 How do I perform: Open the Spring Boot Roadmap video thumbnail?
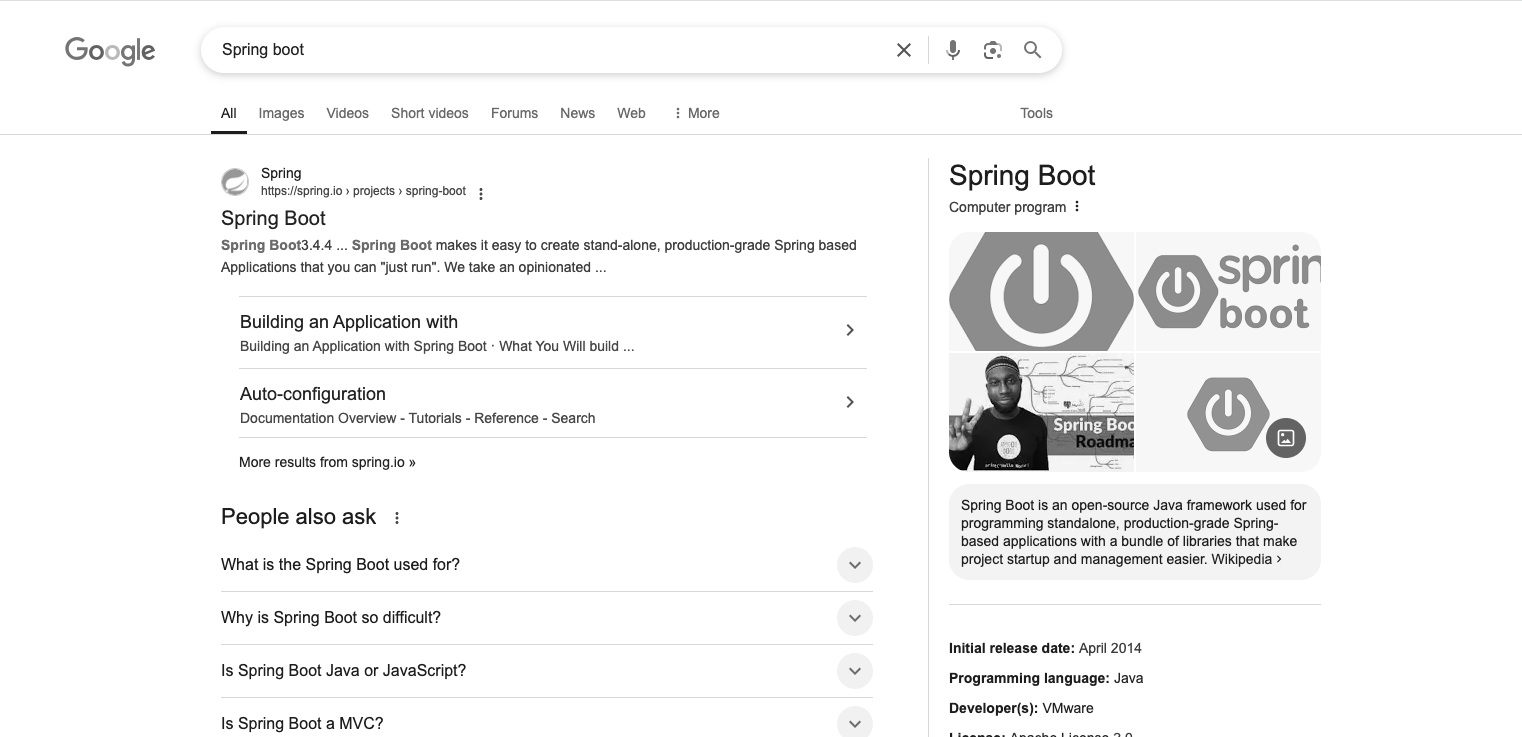click(x=1041, y=412)
